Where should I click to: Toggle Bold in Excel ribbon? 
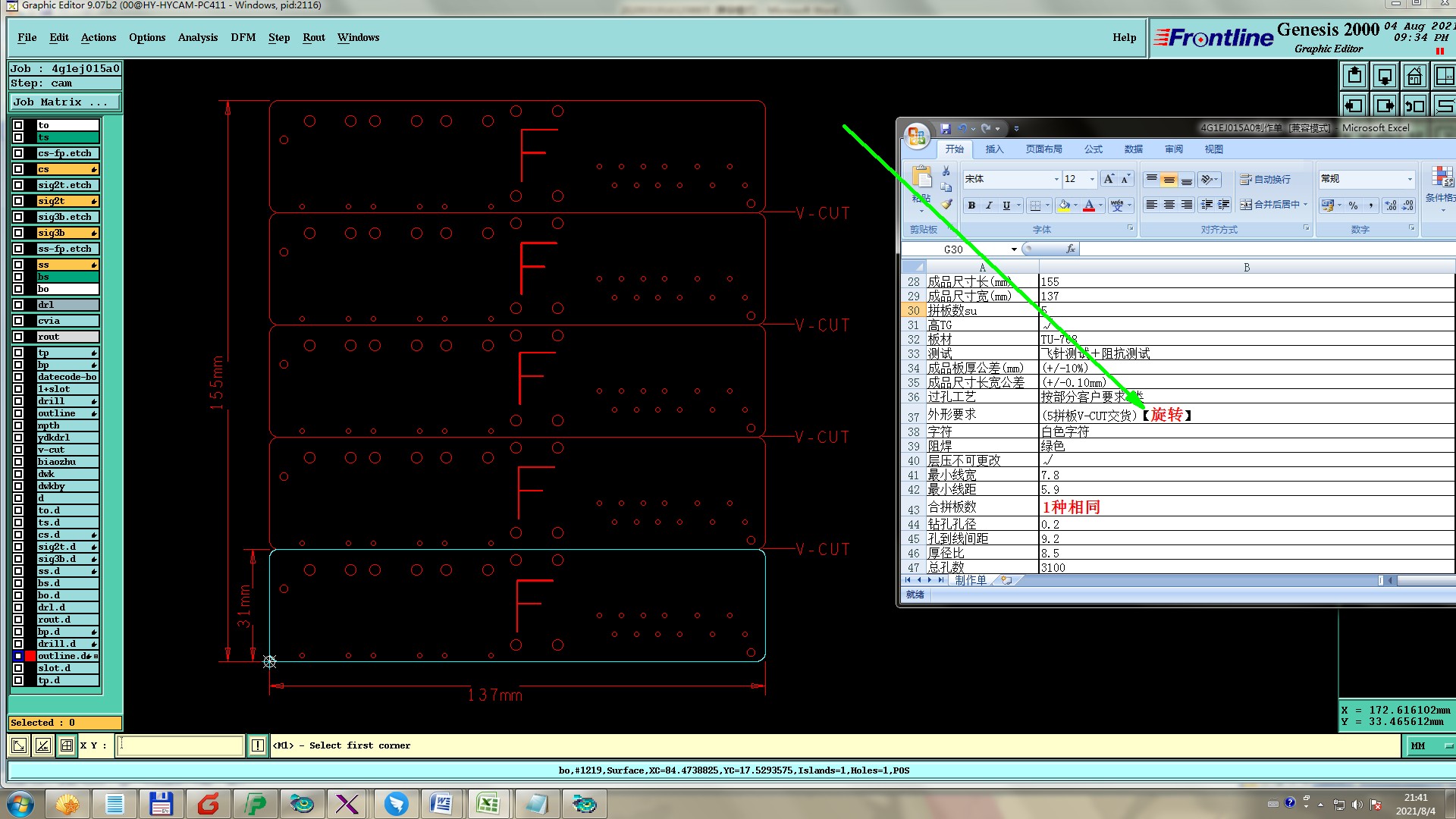tap(971, 206)
